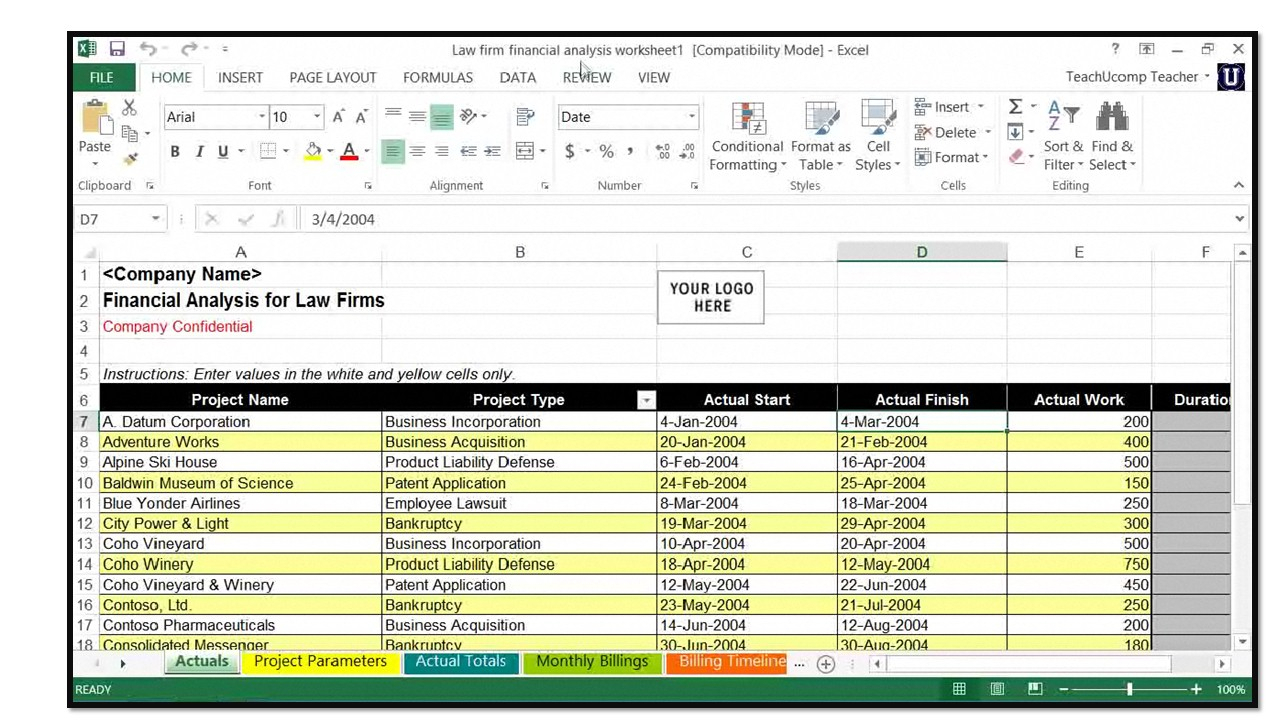Click the AutoSum sigma icon
This screenshot has height=720, width=1280.
click(x=1015, y=107)
